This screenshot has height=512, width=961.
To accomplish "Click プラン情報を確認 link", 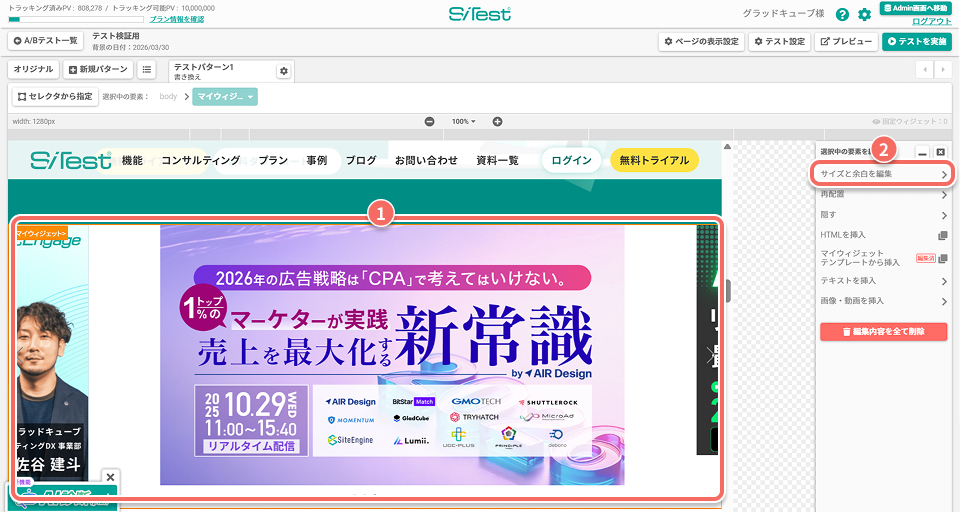I will pos(177,20).
